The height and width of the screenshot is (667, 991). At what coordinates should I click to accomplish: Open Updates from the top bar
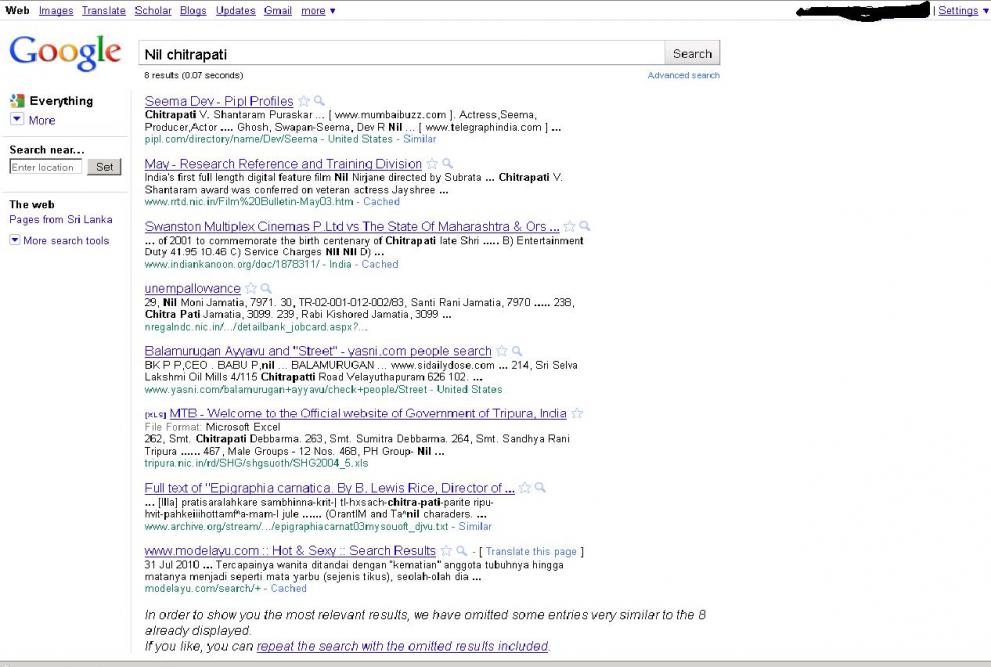point(236,11)
